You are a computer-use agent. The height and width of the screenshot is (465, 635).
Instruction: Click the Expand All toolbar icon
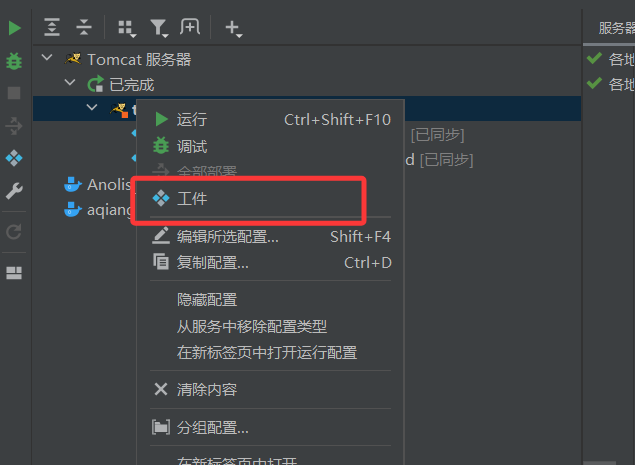pyautogui.click(x=52, y=27)
